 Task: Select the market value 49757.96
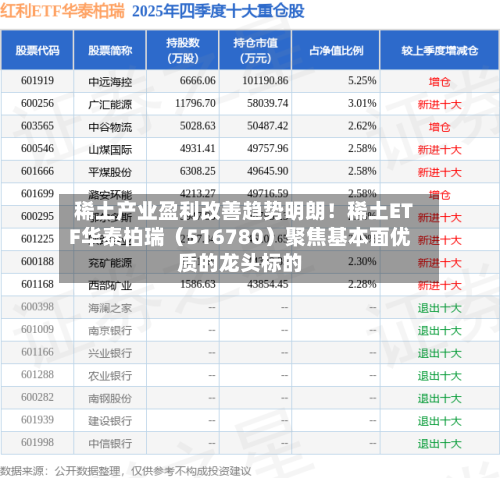click(x=268, y=148)
